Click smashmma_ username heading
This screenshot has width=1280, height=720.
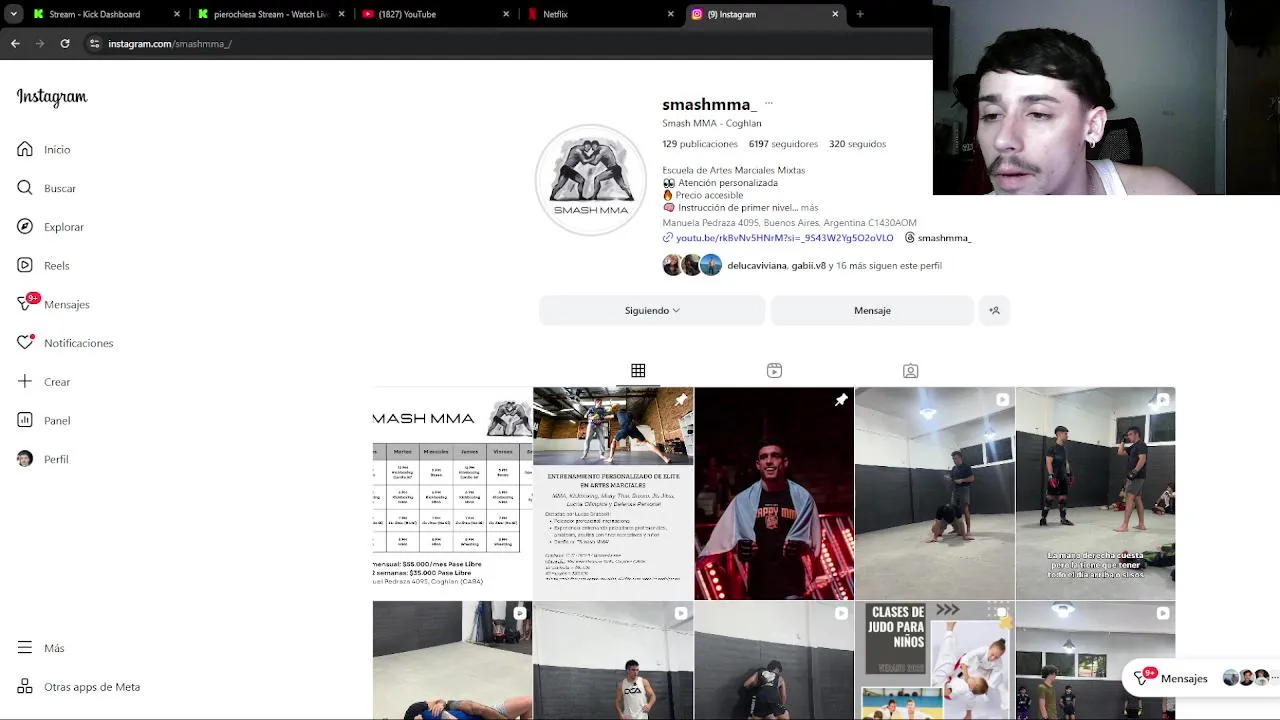pos(709,105)
